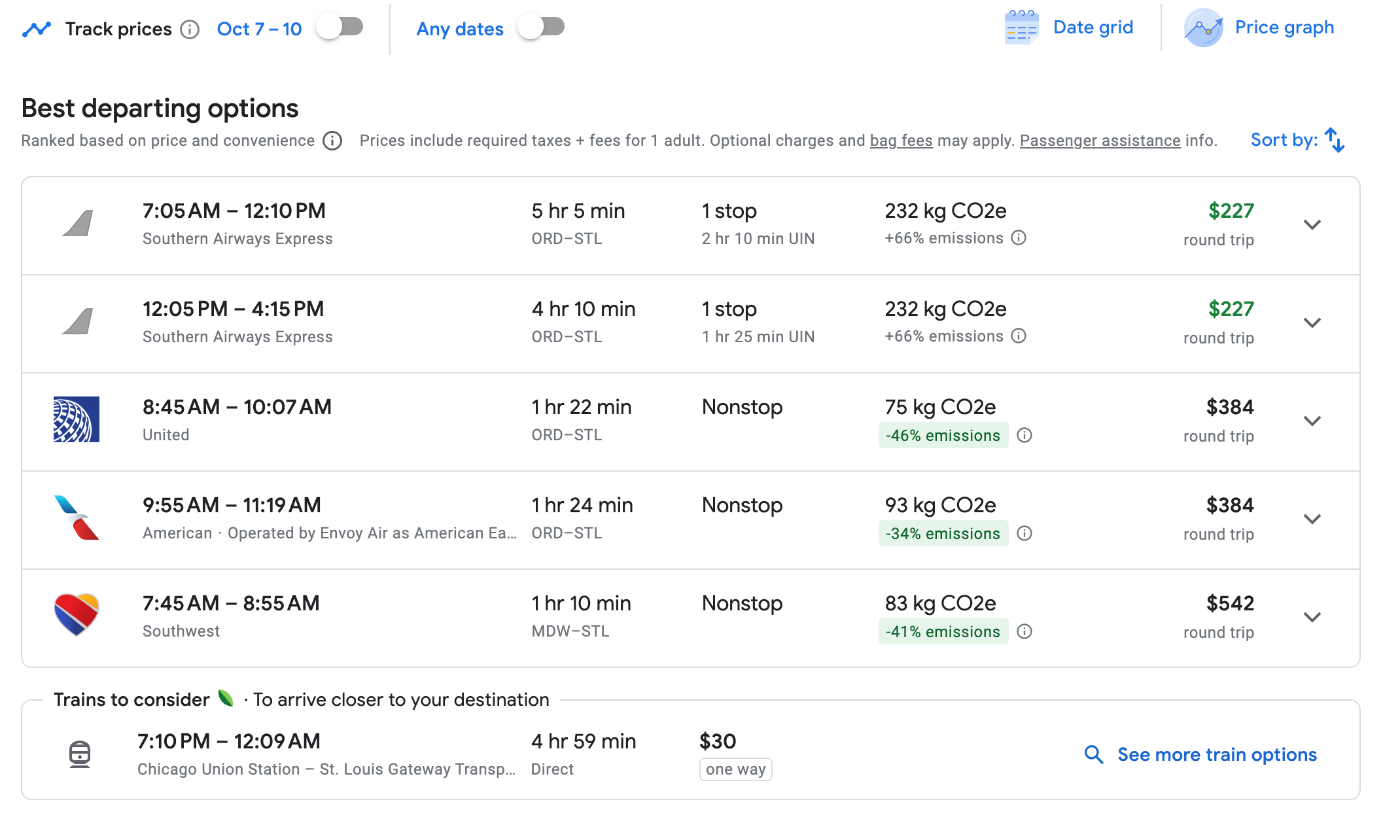Click emissions info icon on Southwest flight
This screenshot has height=840, width=1400.
(x=1024, y=631)
